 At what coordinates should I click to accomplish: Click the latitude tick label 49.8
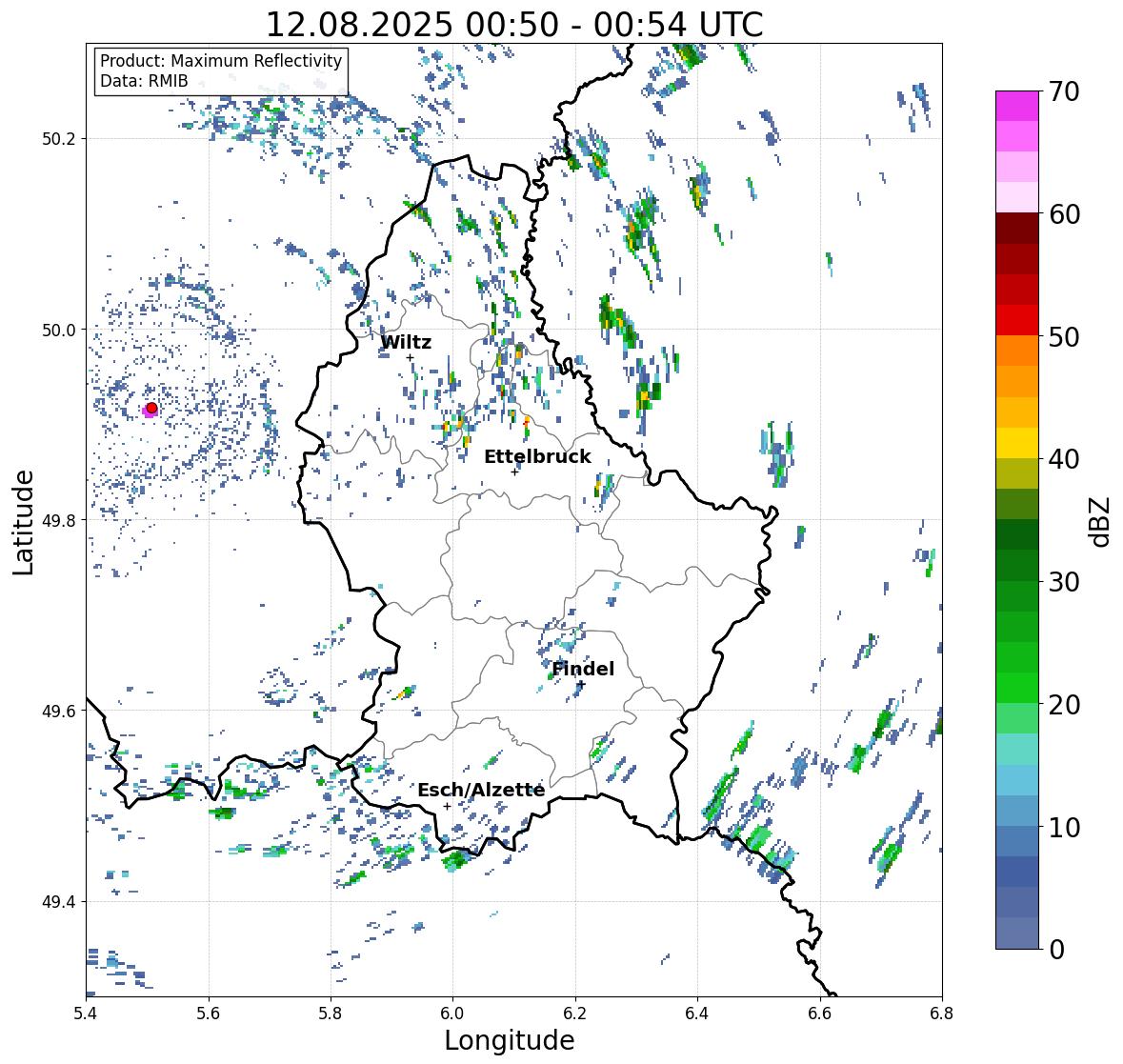59,520
